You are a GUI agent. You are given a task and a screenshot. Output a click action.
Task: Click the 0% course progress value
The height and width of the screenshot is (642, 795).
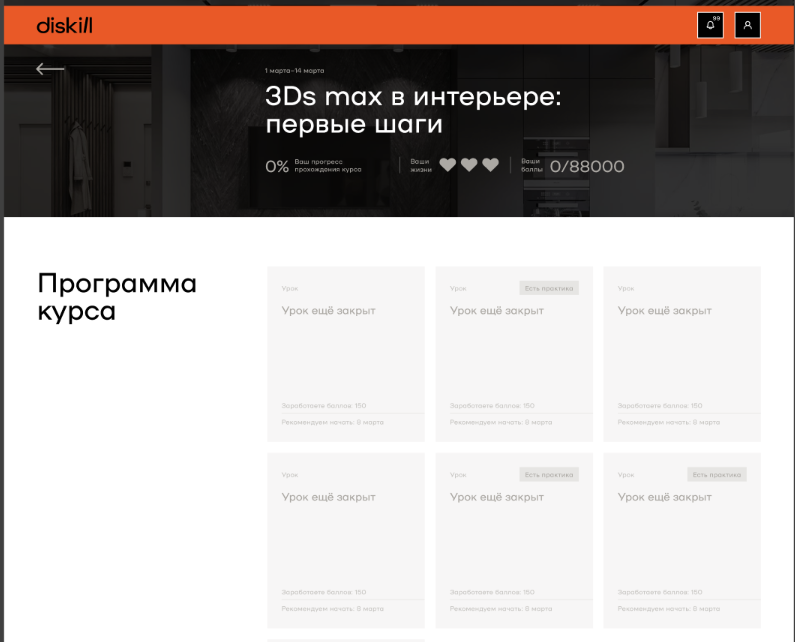tap(277, 166)
